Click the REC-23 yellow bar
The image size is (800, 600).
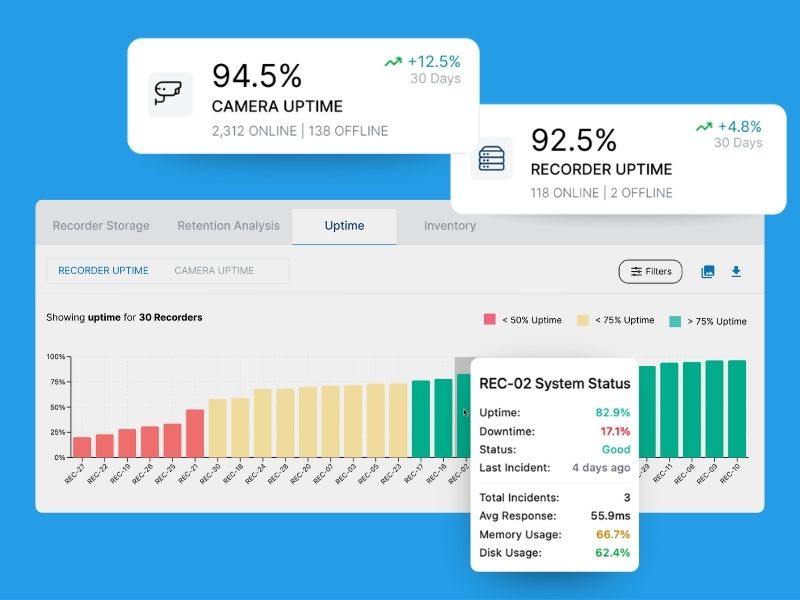coord(398,420)
